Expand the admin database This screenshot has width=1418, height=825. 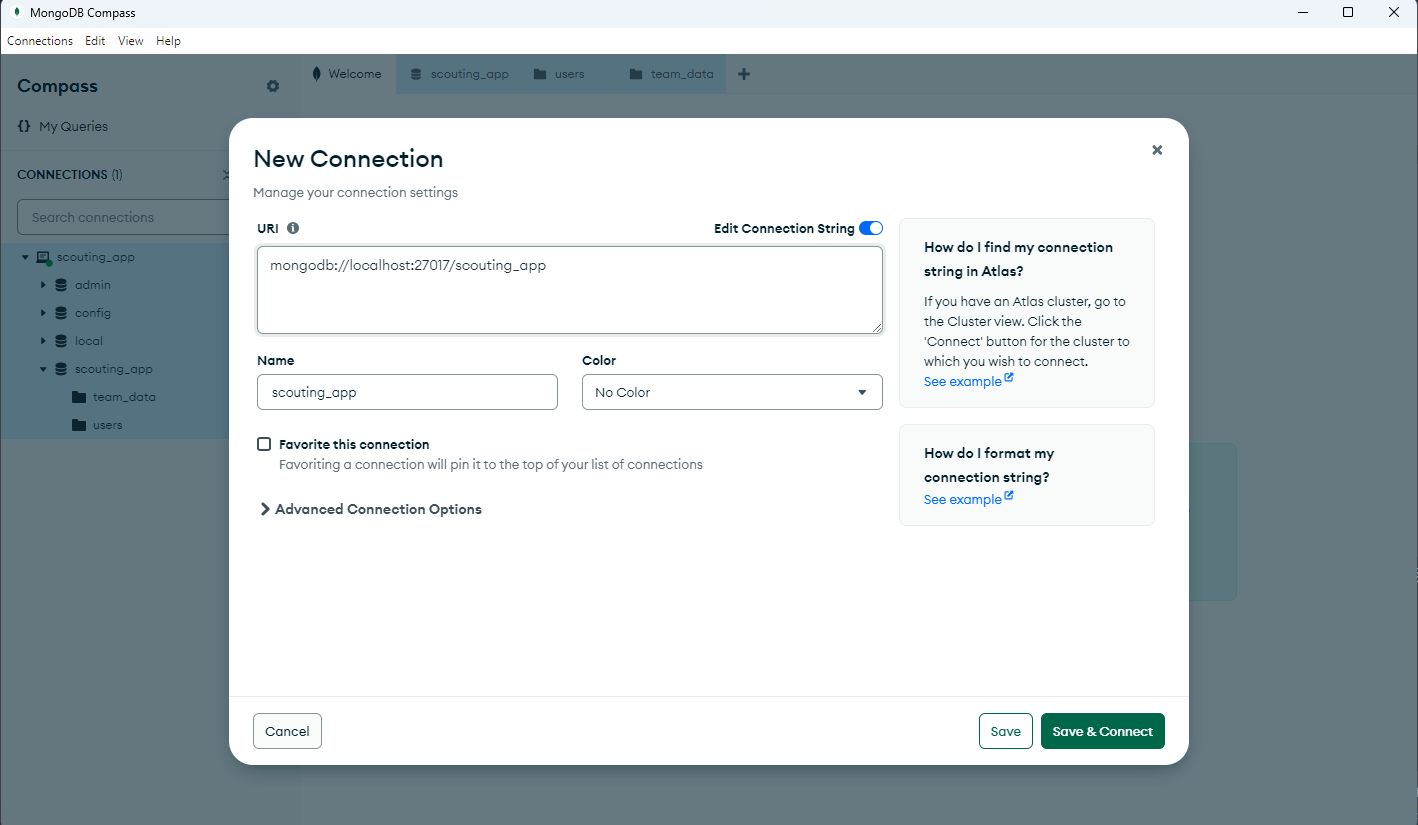coord(43,285)
